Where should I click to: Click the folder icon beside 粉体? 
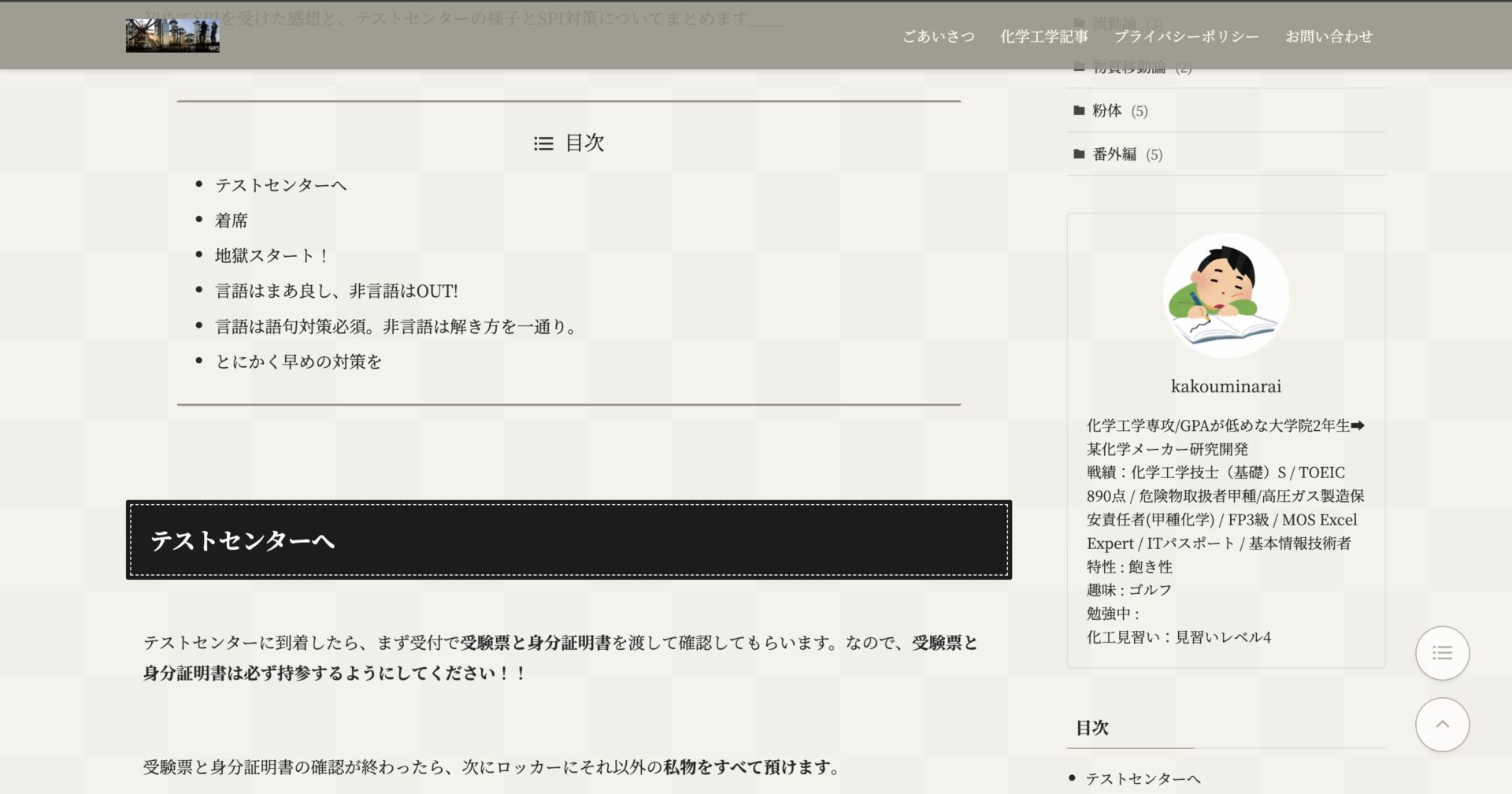[1079, 110]
